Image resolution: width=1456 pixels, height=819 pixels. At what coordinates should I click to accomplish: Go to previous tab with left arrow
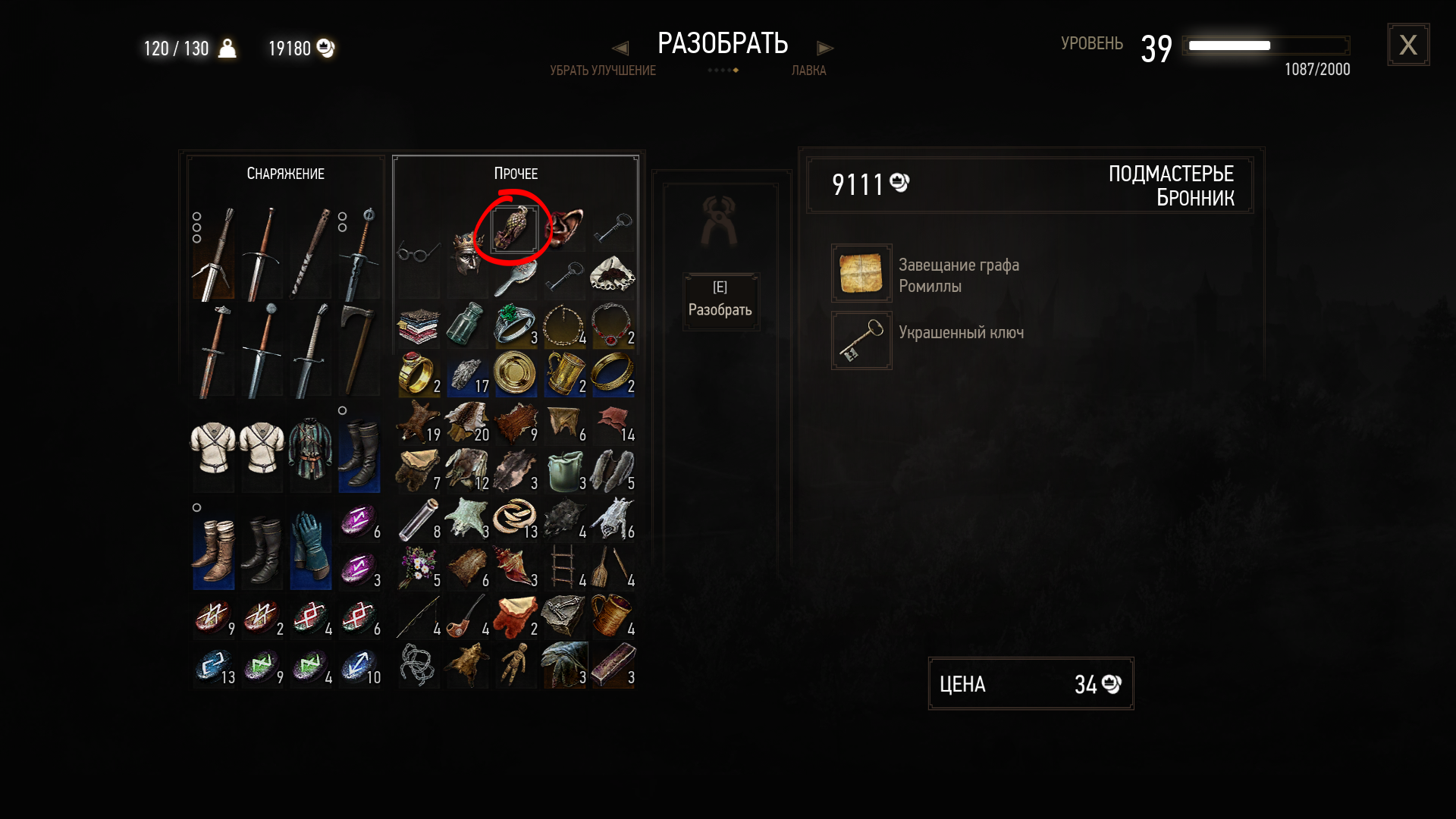tap(620, 48)
